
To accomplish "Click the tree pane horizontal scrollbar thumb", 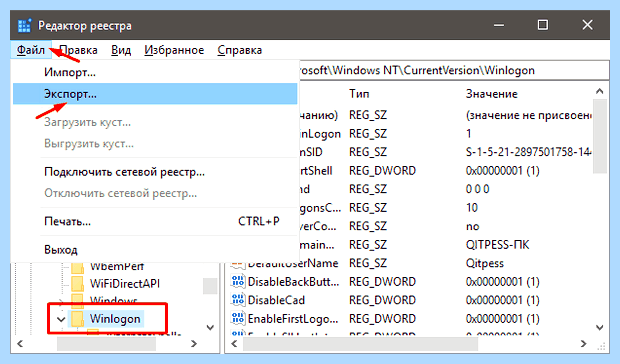I will (x=106, y=344).
